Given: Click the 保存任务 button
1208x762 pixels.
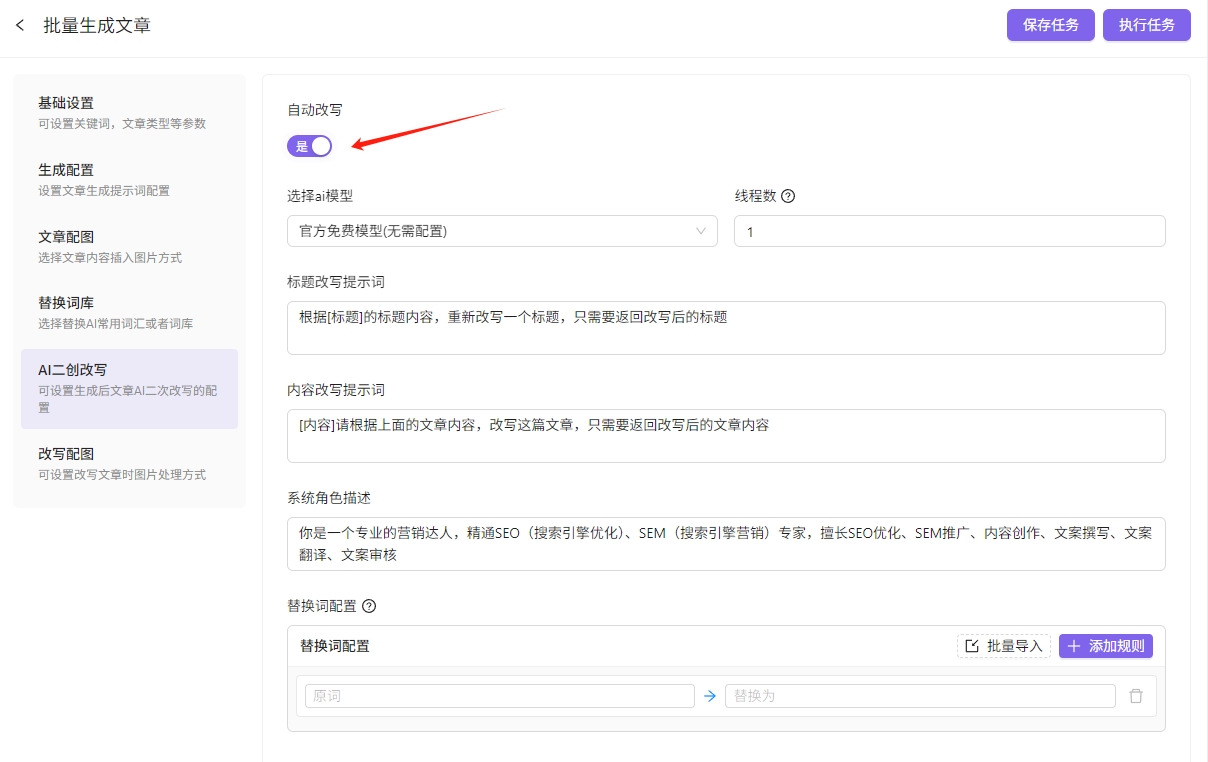Looking at the screenshot, I should coord(1050,25).
